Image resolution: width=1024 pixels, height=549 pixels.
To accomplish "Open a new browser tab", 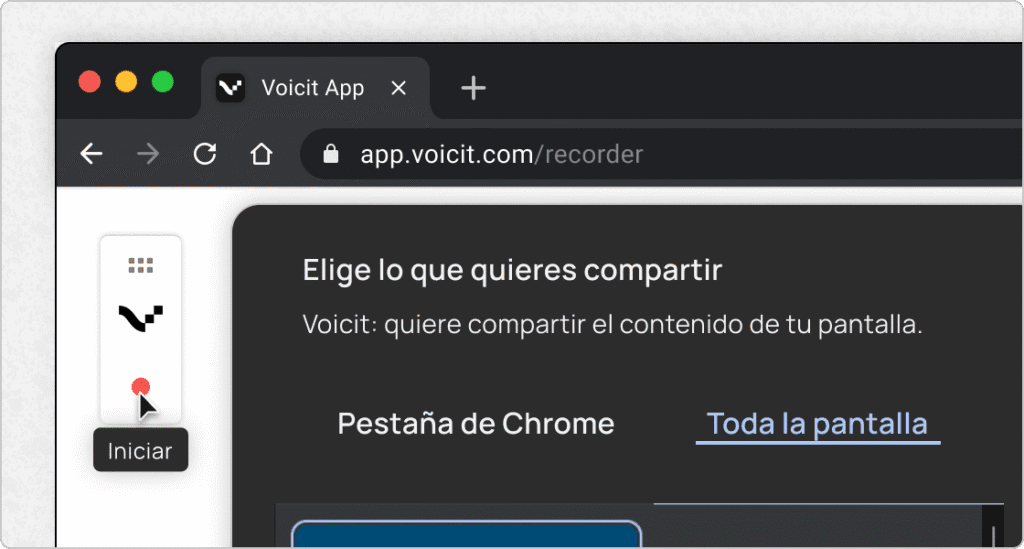I will pos(473,88).
